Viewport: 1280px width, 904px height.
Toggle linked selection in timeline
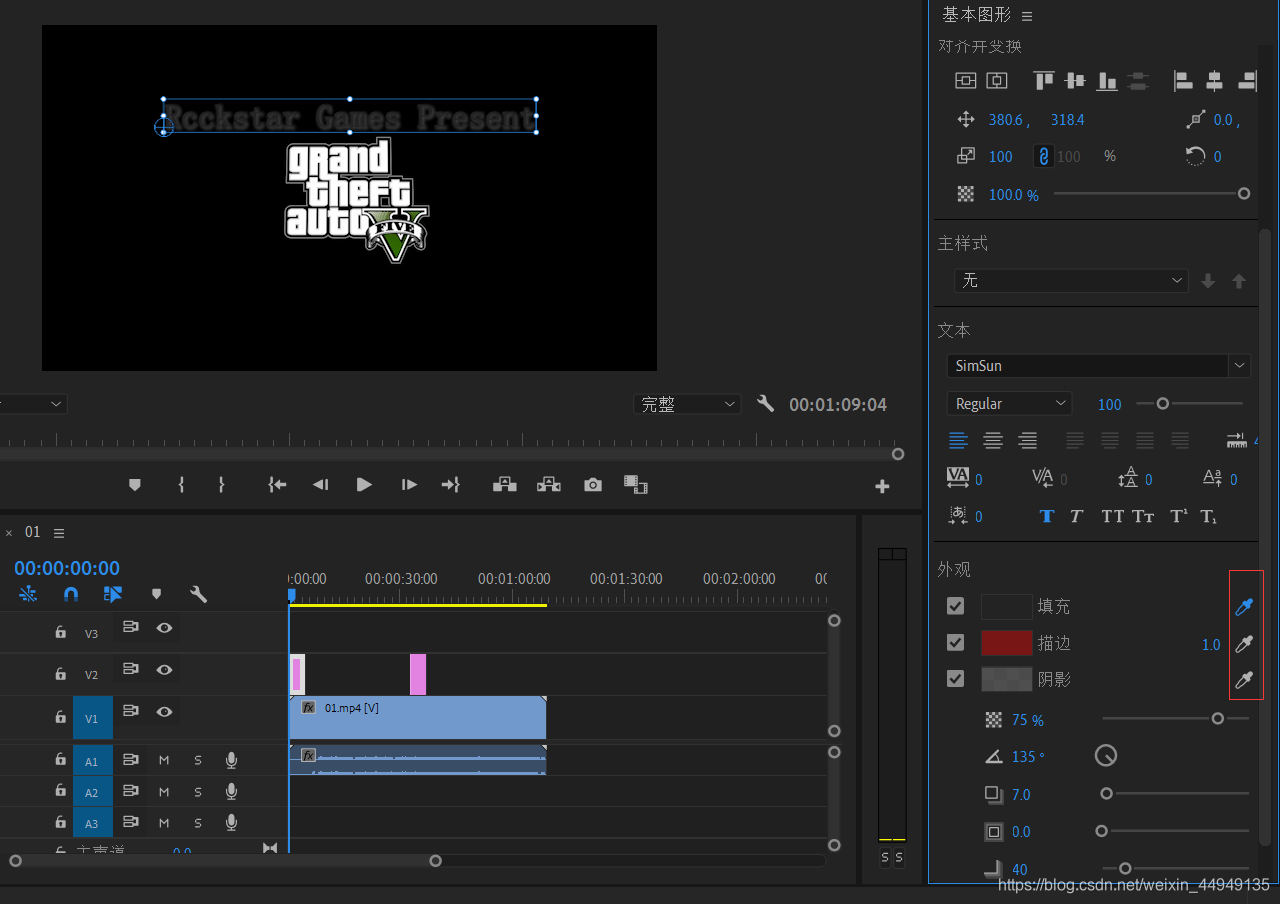113,594
